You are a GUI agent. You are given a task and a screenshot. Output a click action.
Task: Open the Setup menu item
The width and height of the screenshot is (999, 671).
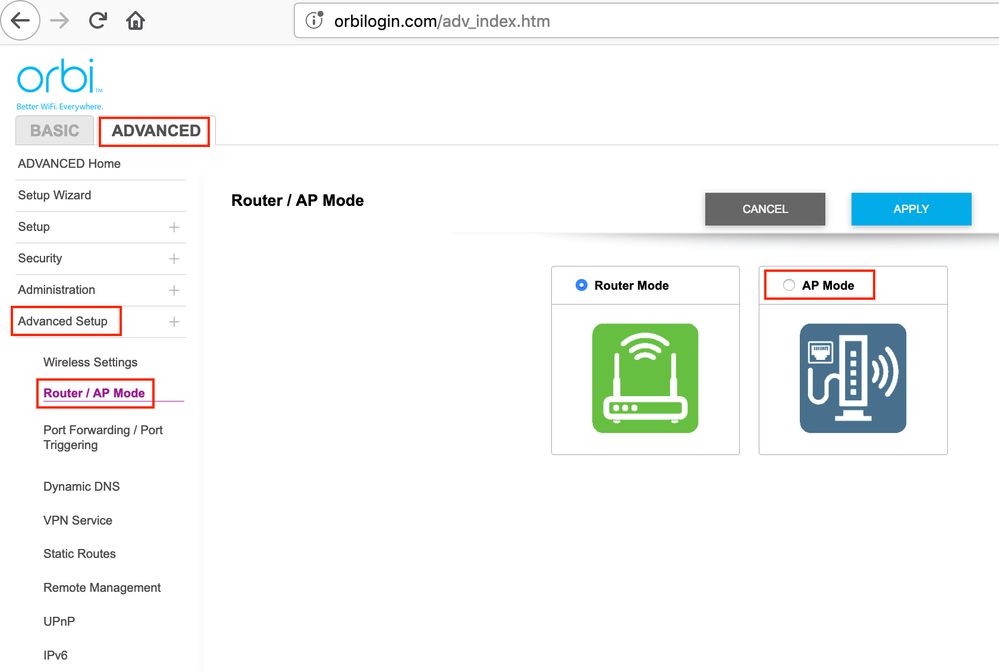[x=34, y=227]
